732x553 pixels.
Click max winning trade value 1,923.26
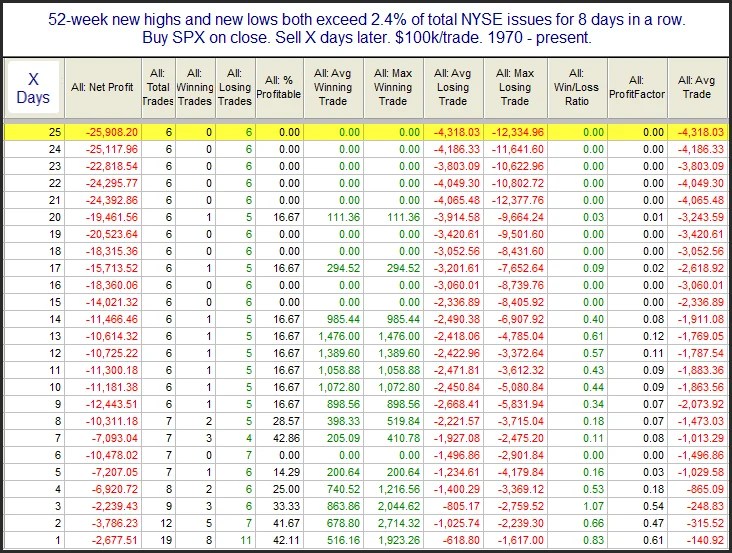tap(399, 540)
